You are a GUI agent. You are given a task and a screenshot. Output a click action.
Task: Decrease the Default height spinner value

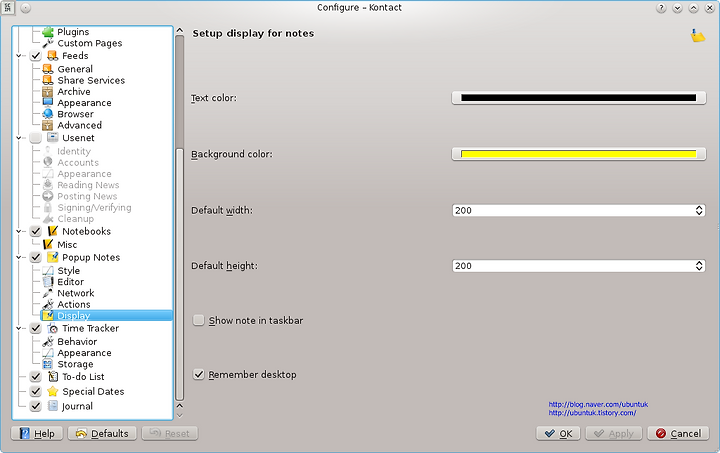click(699, 268)
